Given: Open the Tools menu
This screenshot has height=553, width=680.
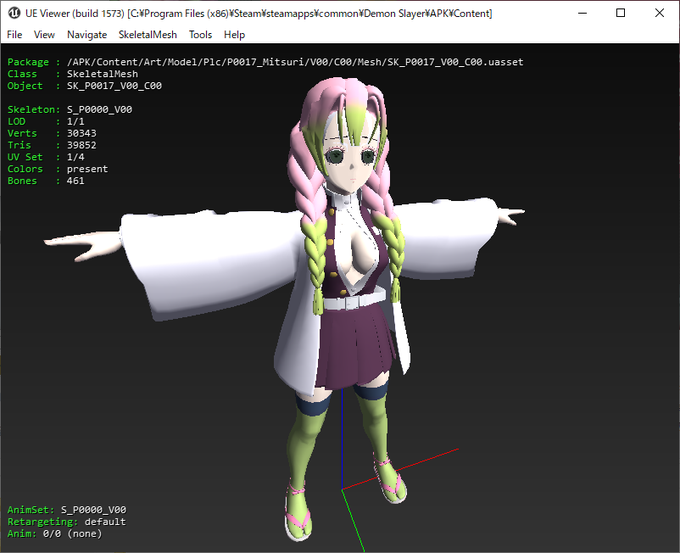Looking at the screenshot, I should coord(200,35).
